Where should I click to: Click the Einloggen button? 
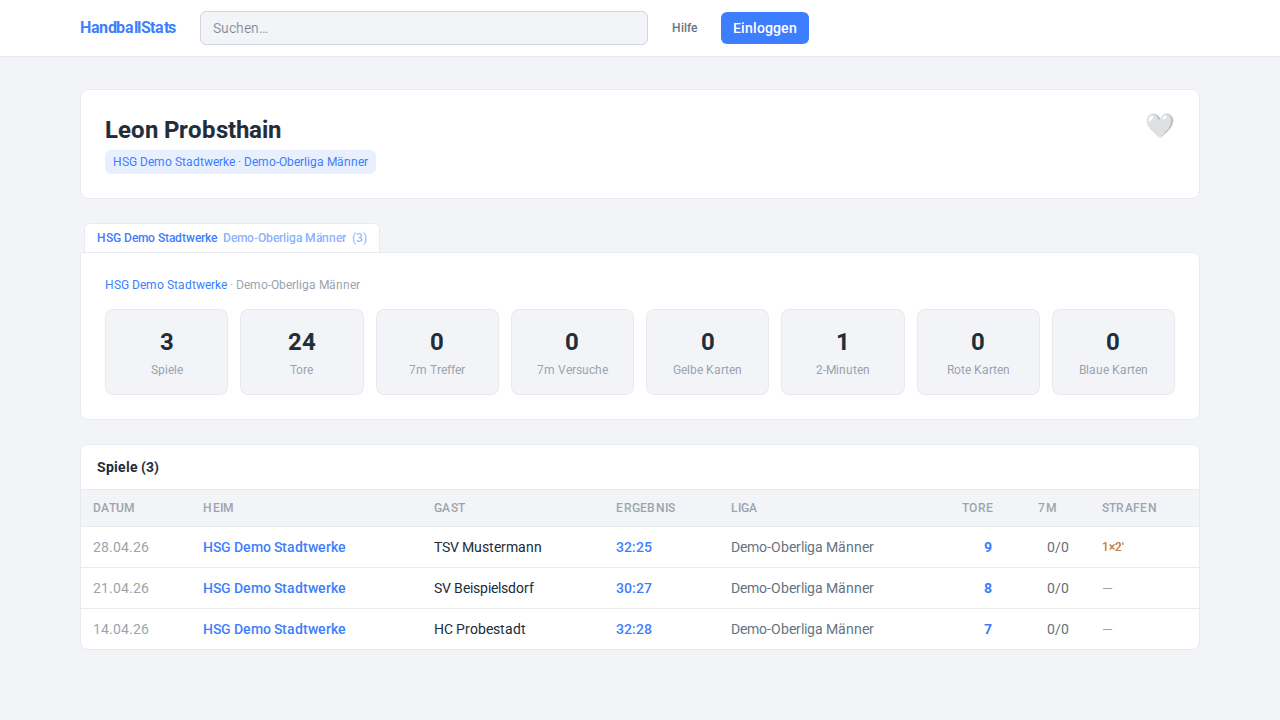[765, 28]
